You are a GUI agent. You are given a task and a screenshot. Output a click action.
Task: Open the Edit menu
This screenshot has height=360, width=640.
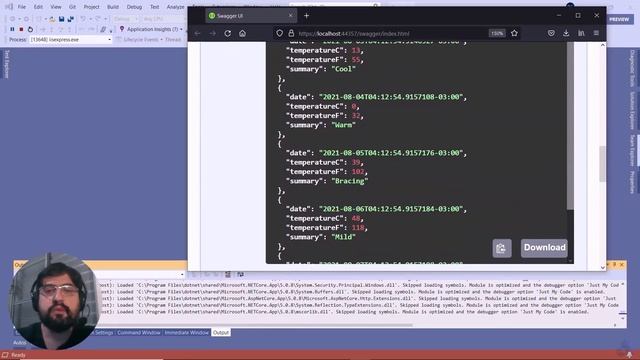coord(38,7)
